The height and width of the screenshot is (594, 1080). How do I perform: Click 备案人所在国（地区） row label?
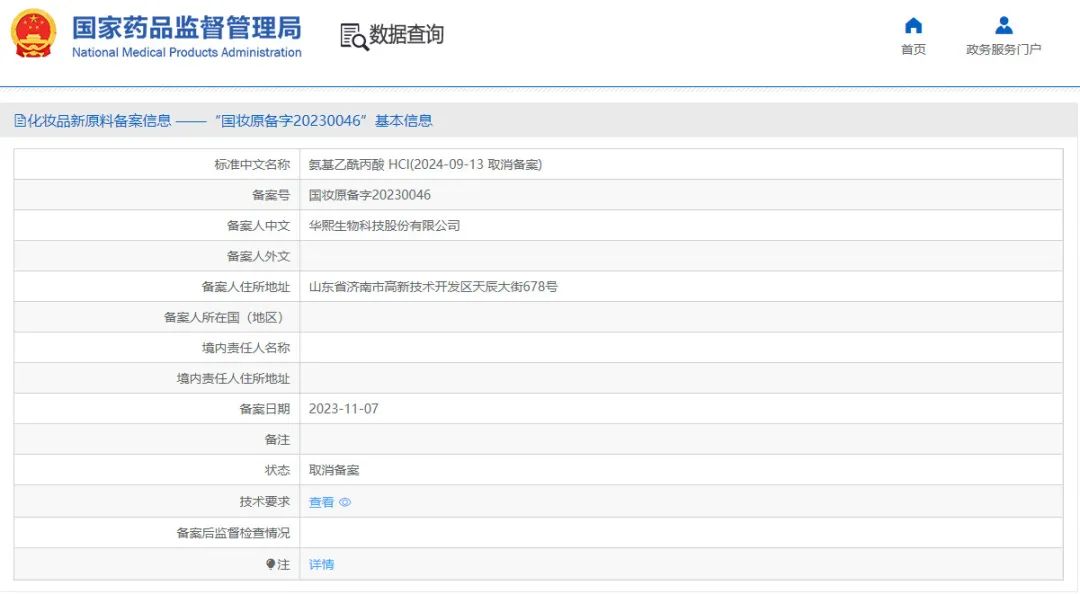(x=224, y=318)
